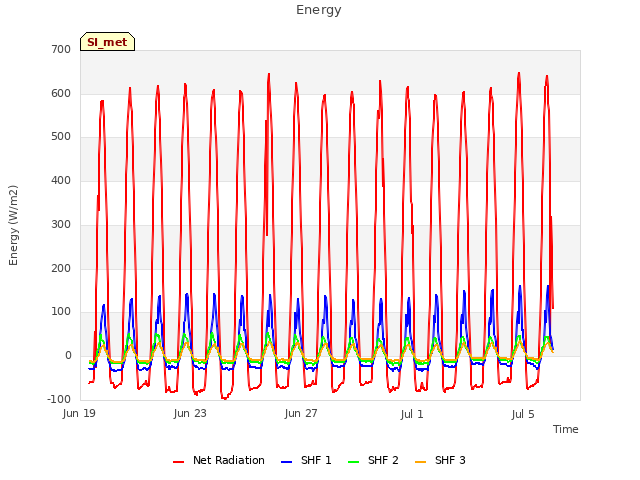The width and height of the screenshot is (640, 480).
Task: Click the 700 y-axis tick label
Action: tap(61, 50)
